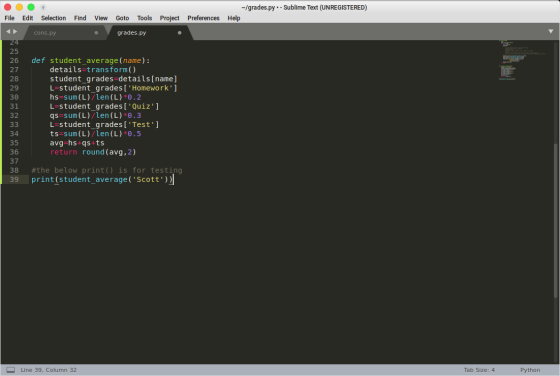This screenshot has width=560, height=376.
Task: Click line number 39 in gutter
Action: (x=14, y=180)
